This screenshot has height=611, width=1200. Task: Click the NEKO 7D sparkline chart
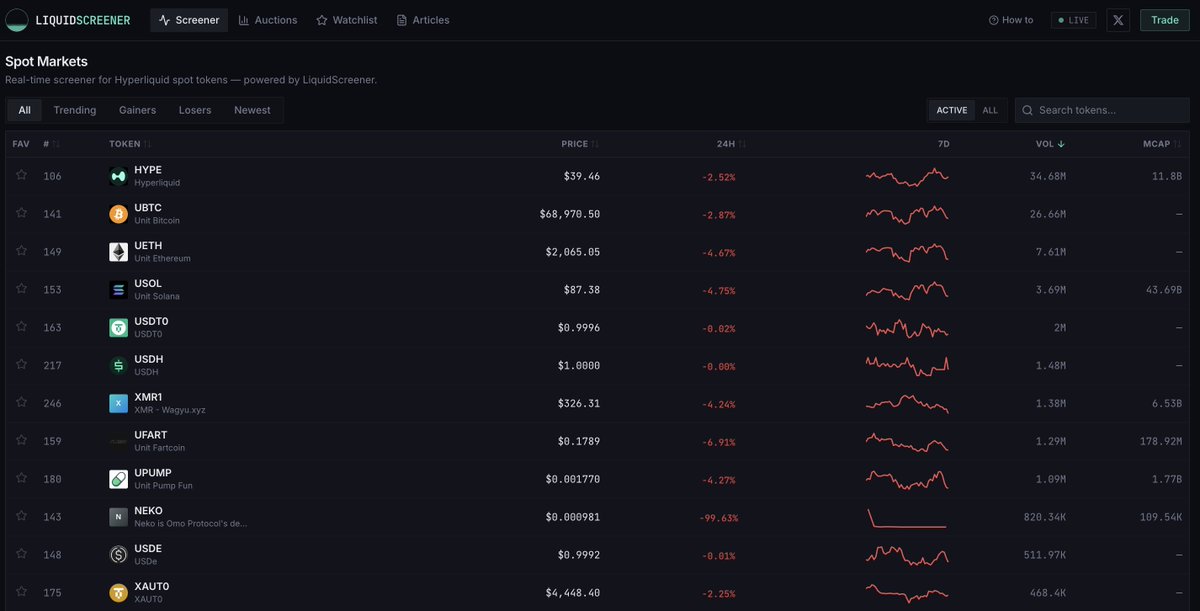[x=907, y=518]
